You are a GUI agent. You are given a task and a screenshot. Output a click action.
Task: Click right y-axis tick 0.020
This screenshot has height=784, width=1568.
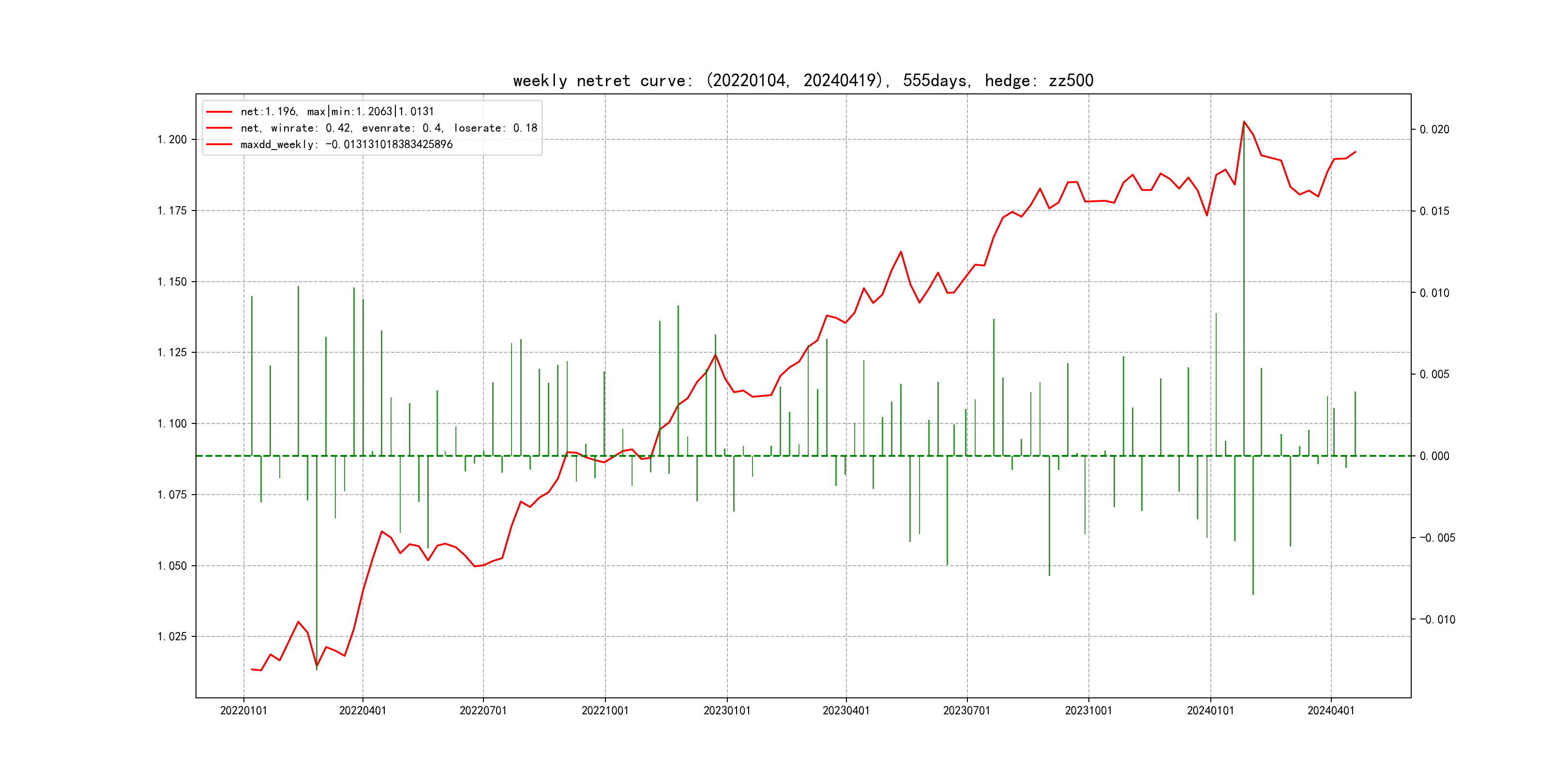pyautogui.click(x=1434, y=130)
